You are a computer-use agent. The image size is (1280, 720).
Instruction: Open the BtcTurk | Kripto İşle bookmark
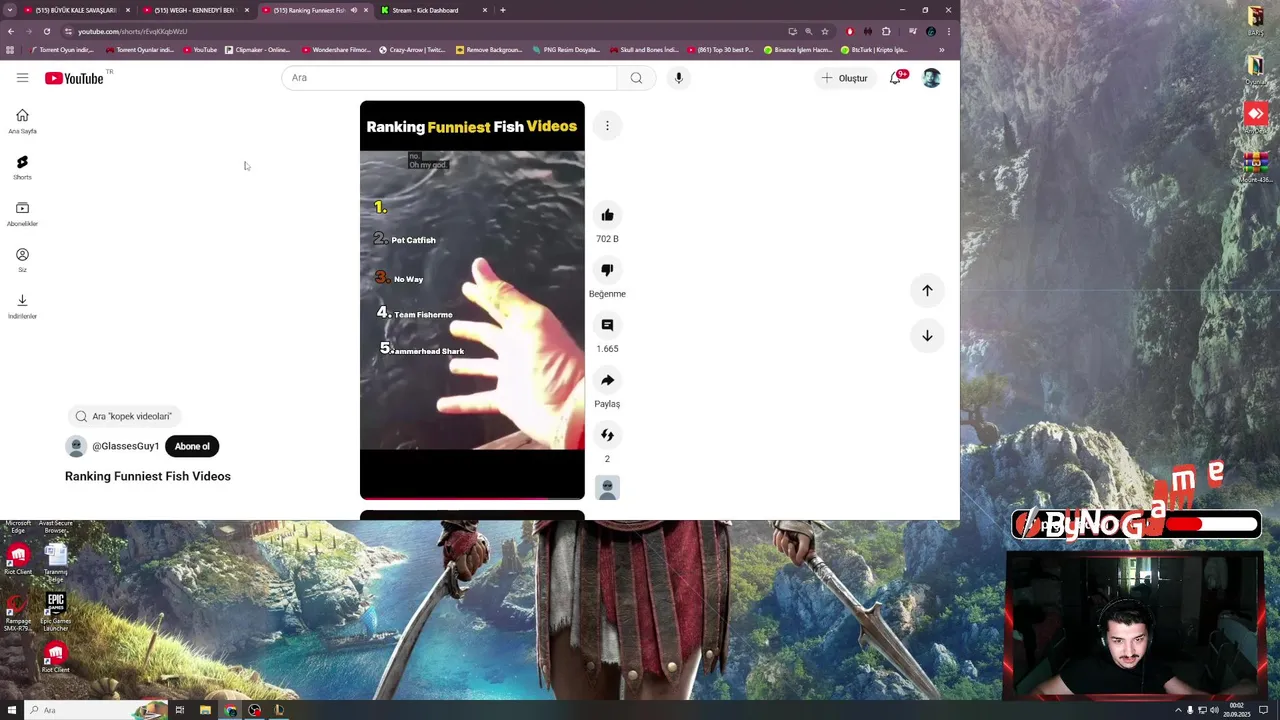[875, 49]
